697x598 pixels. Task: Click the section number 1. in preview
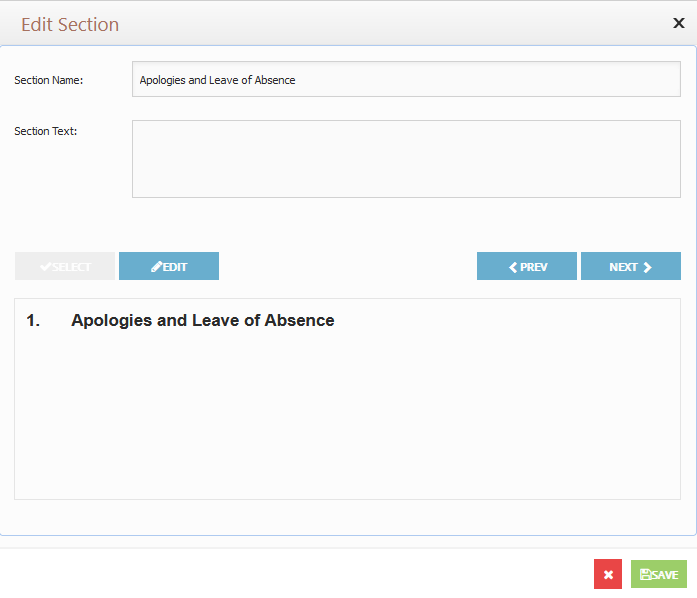pos(33,320)
